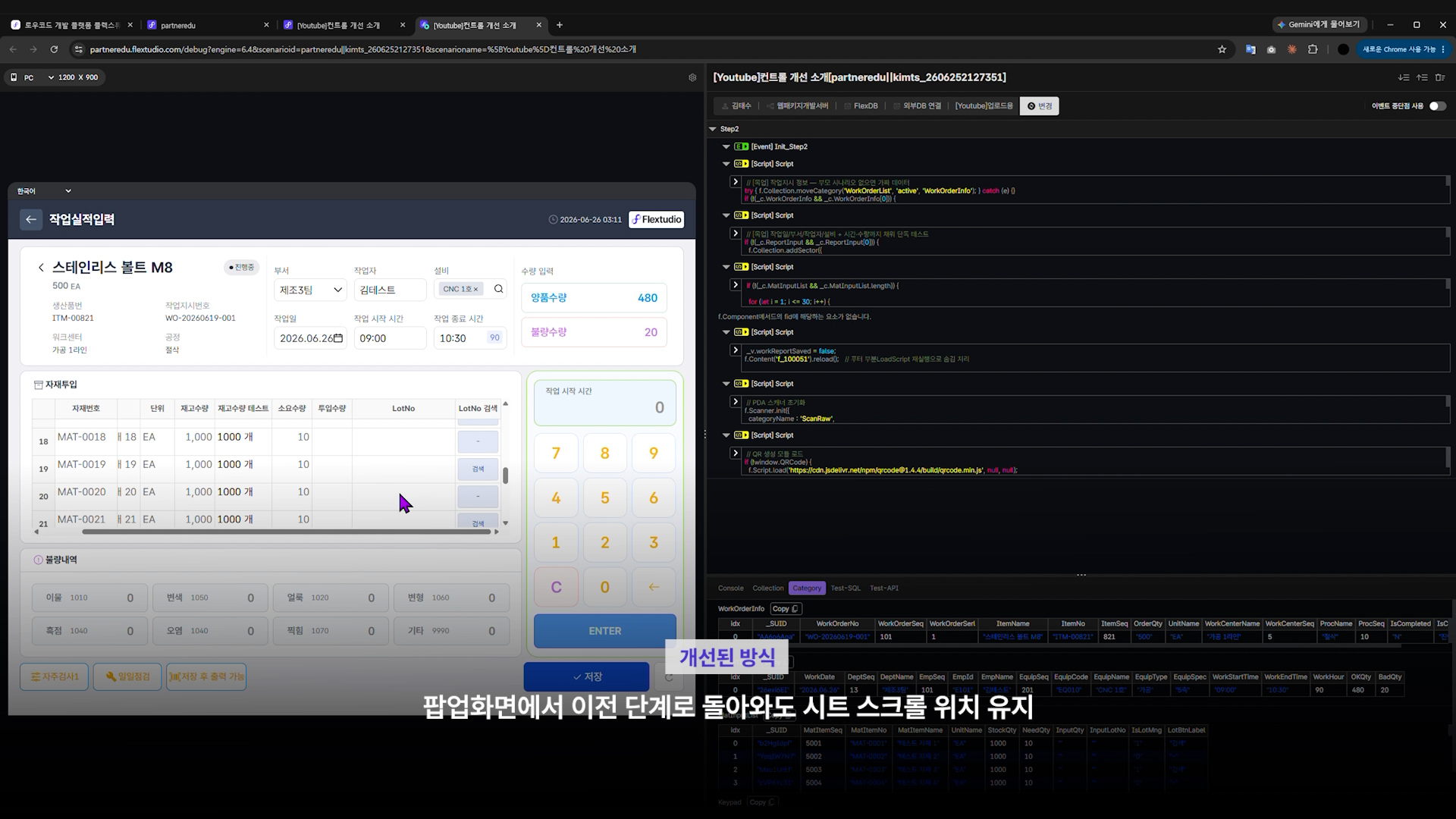Click the 변경 button in debugger toolbar
The image size is (1456, 819).
[1040, 106]
